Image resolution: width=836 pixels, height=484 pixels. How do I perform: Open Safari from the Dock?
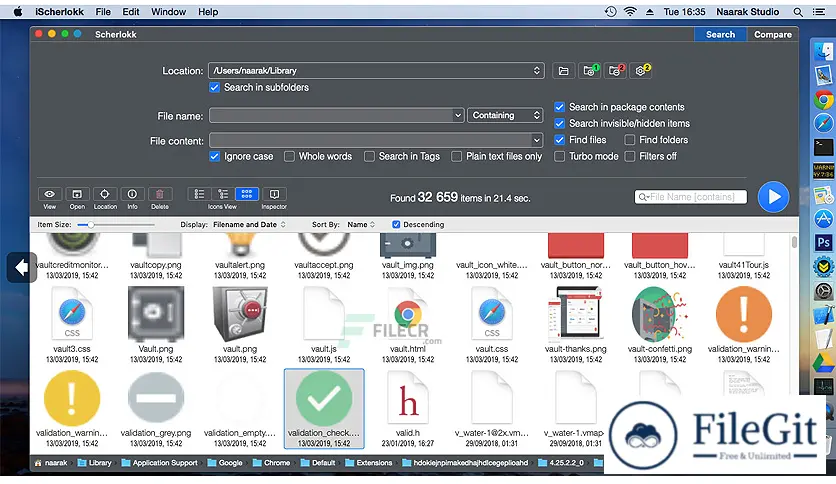tap(824, 123)
